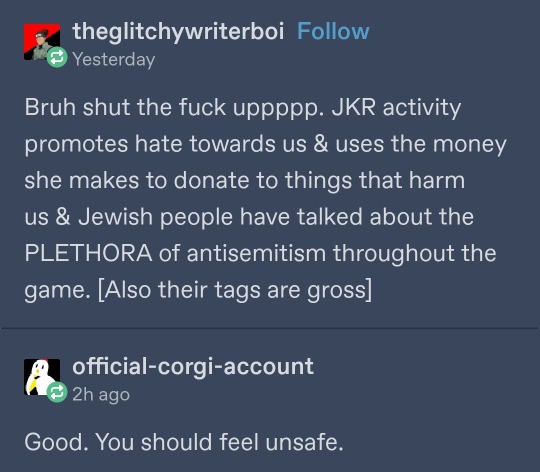Follow theglitchywriterboi

point(333,31)
